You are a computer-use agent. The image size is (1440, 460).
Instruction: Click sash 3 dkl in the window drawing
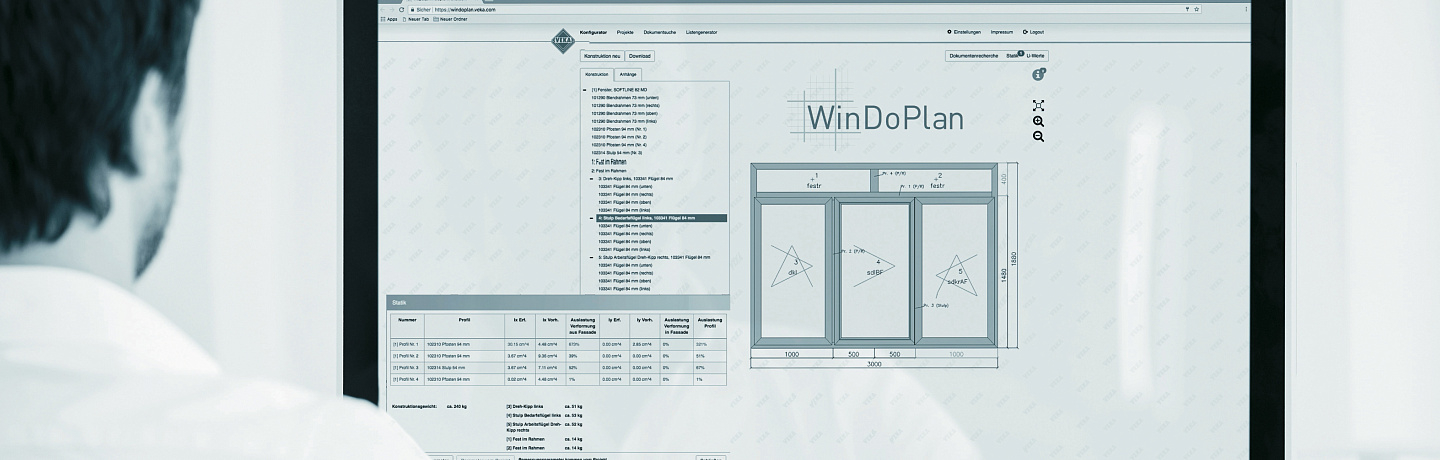point(792,270)
